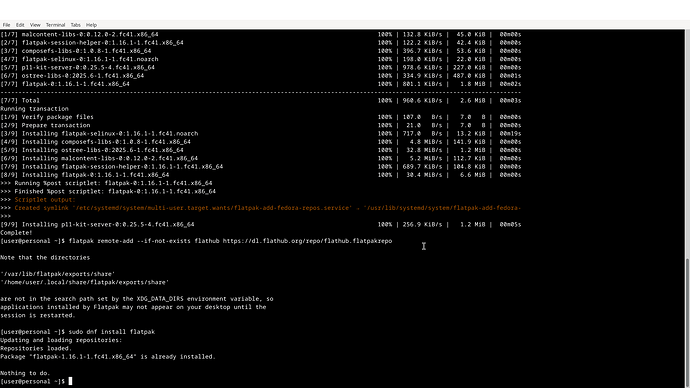The width and height of the screenshot is (690, 388).
Task: Click the '[5/7] p11-kit-server' download row
Action: pyautogui.click(x=261, y=67)
